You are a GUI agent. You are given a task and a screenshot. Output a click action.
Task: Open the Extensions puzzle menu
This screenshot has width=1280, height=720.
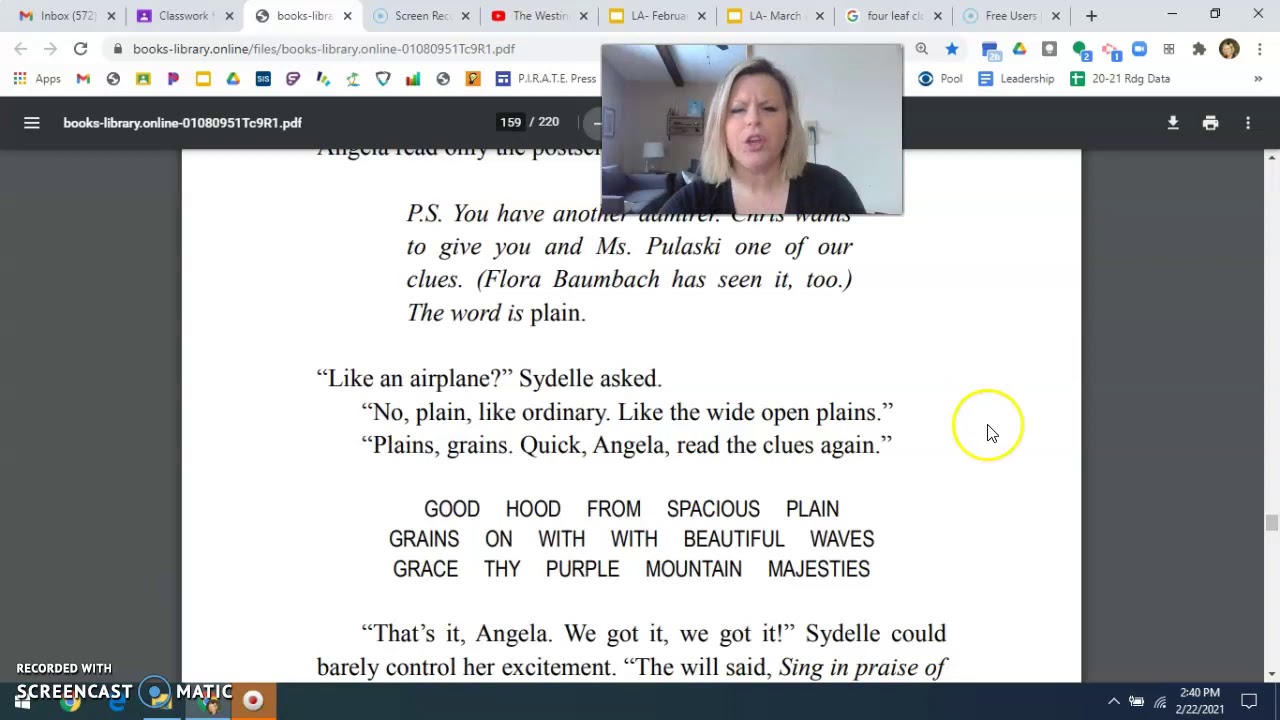(1199, 49)
